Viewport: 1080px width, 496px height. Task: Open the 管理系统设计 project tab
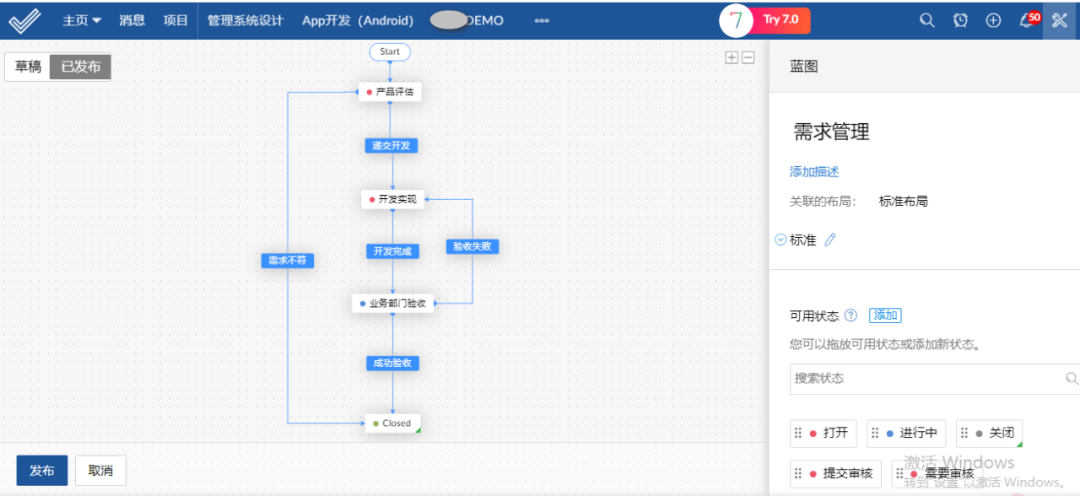245,21
